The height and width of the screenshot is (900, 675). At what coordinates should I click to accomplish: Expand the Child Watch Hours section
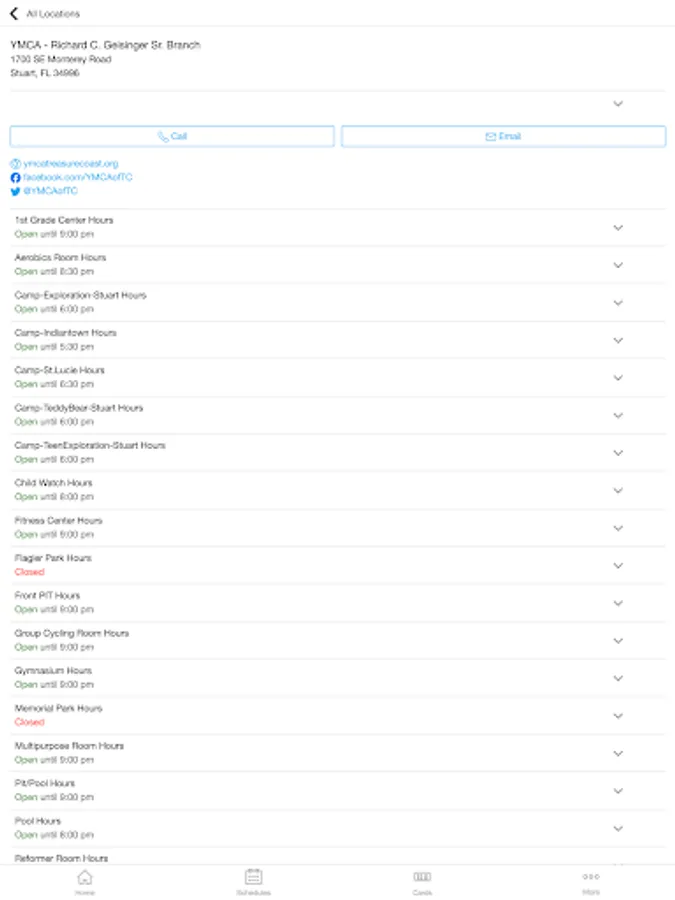pyautogui.click(x=618, y=489)
